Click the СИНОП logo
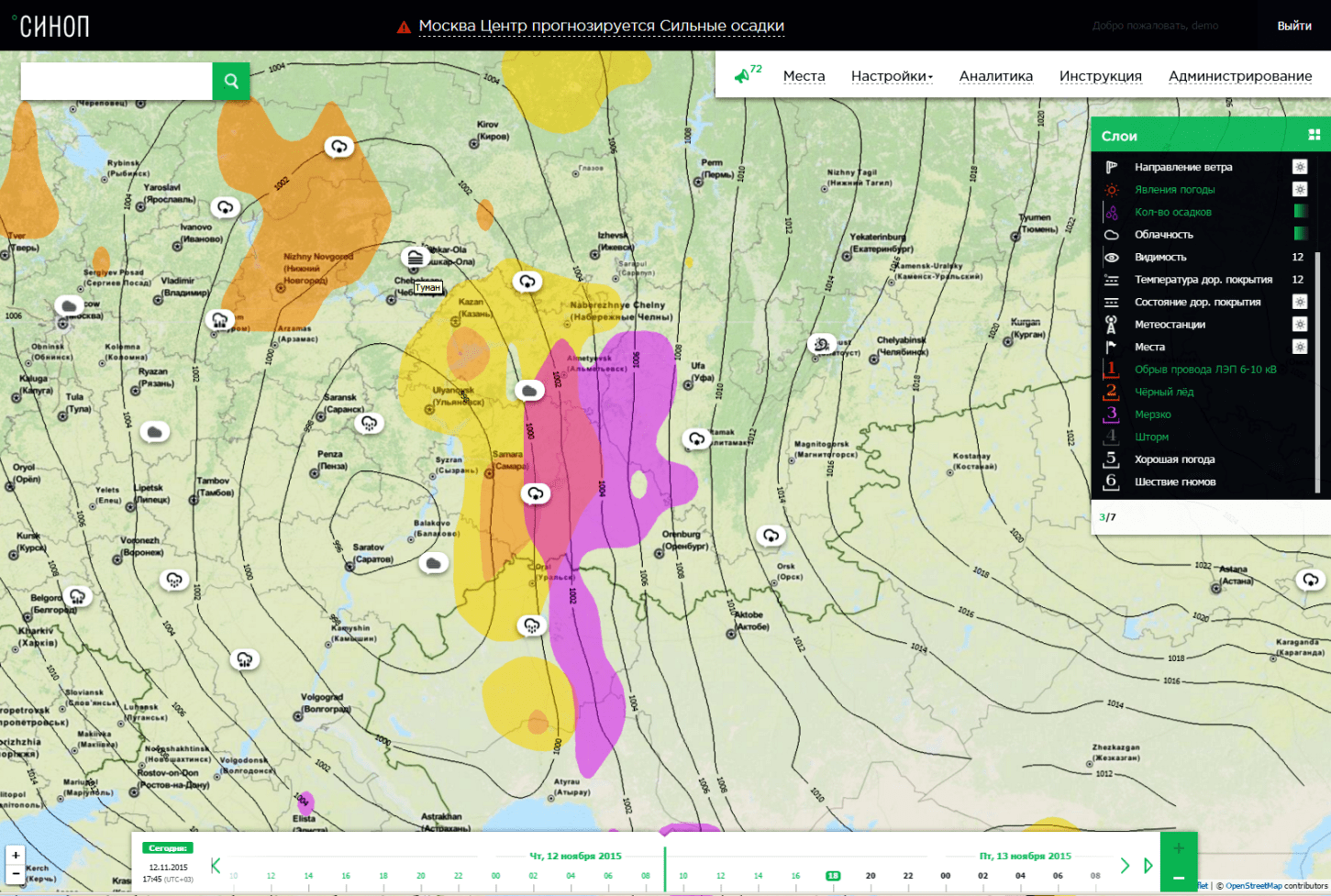The image size is (1331, 896). [x=51, y=26]
